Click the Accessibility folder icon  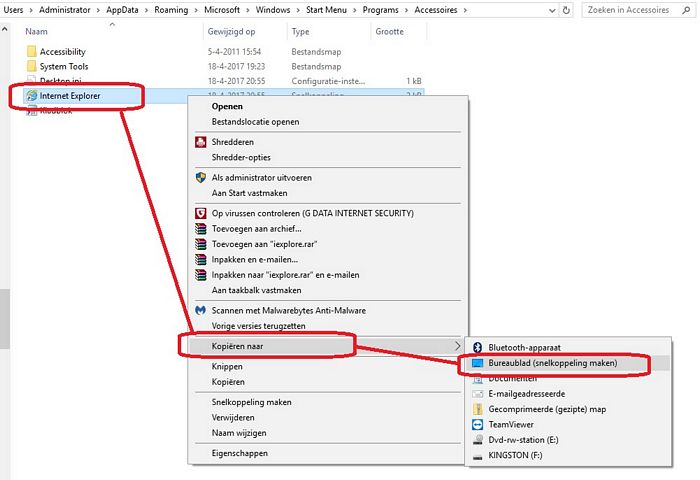(x=31, y=51)
